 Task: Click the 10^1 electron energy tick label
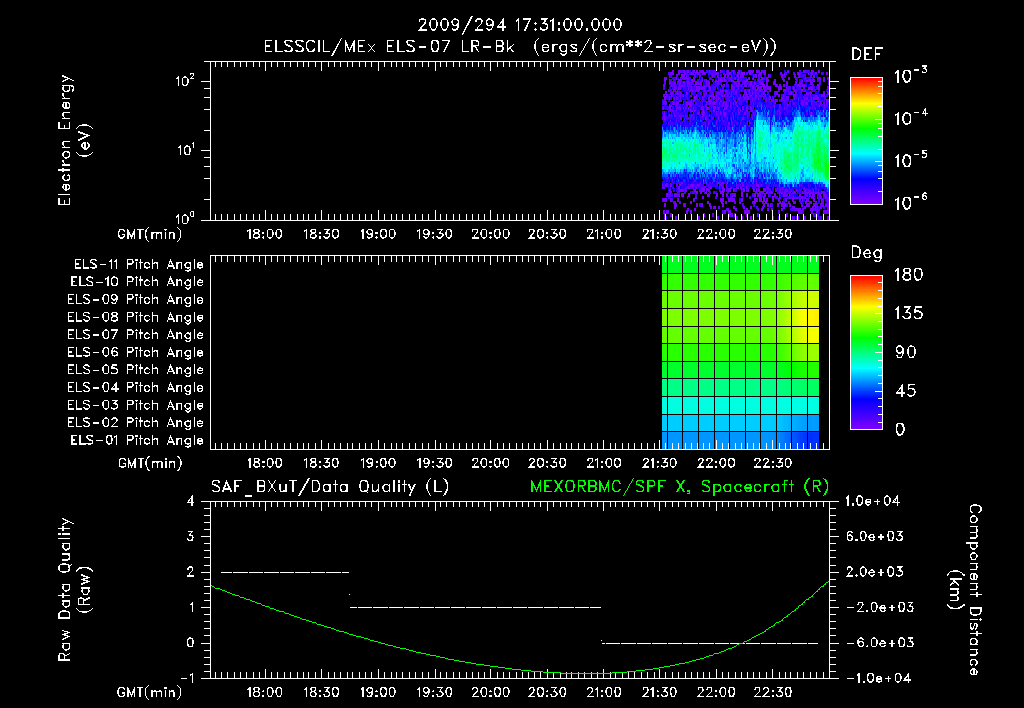tap(184, 150)
